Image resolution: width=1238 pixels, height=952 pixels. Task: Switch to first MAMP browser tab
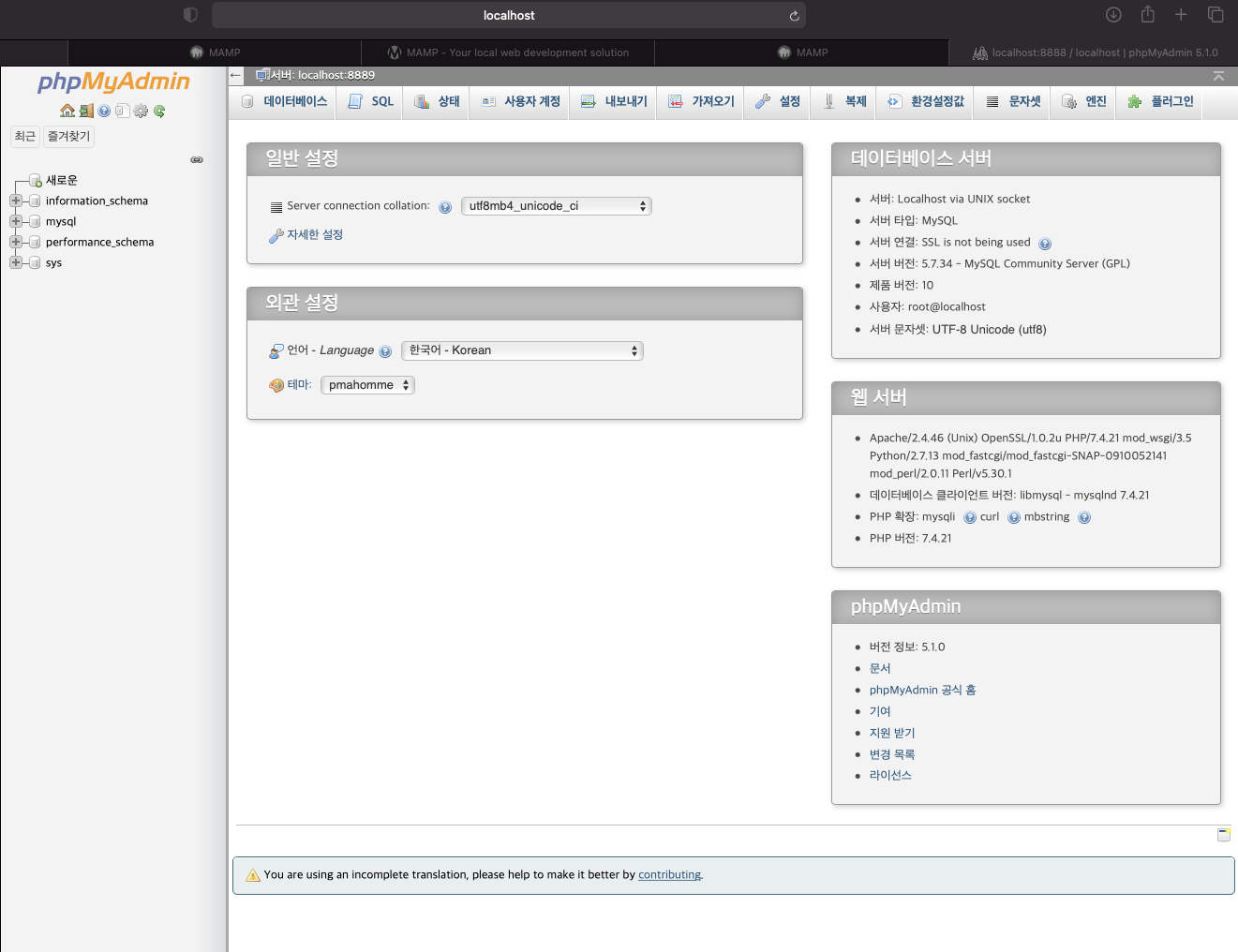pyautogui.click(x=215, y=52)
